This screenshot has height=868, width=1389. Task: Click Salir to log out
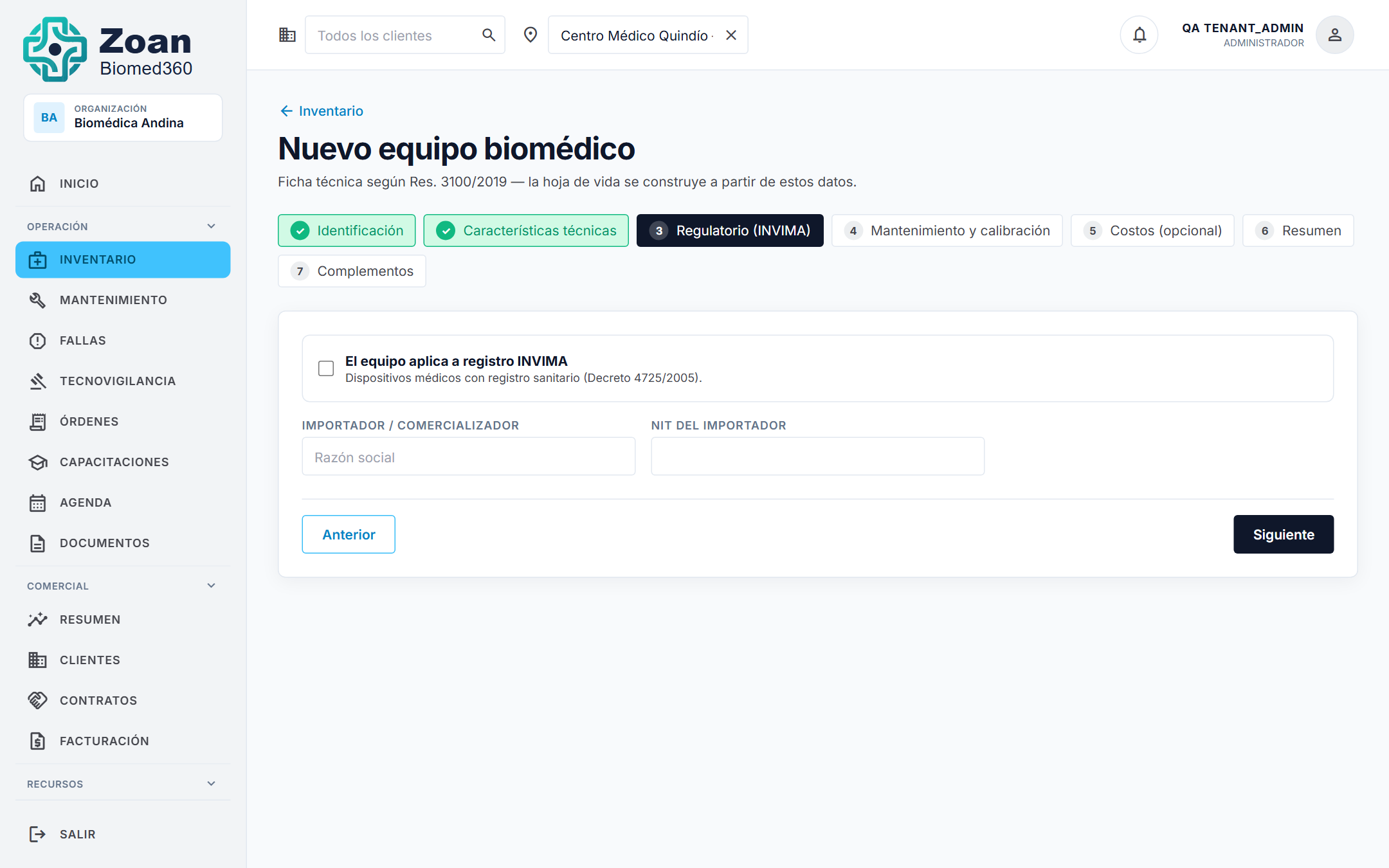click(123, 835)
